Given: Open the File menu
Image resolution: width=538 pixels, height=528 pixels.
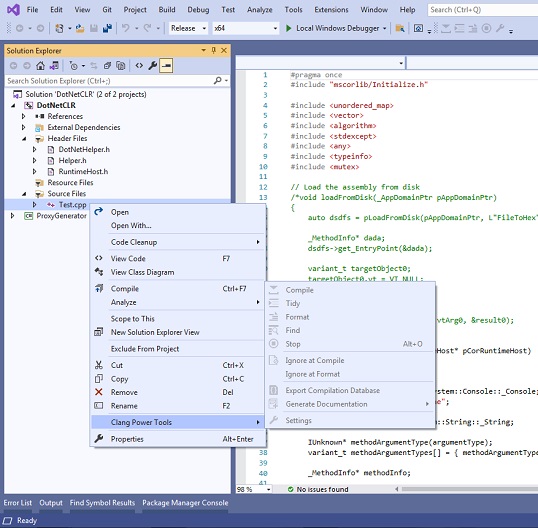Looking at the screenshot, I should pyautogui.click(x=32, y=10).
